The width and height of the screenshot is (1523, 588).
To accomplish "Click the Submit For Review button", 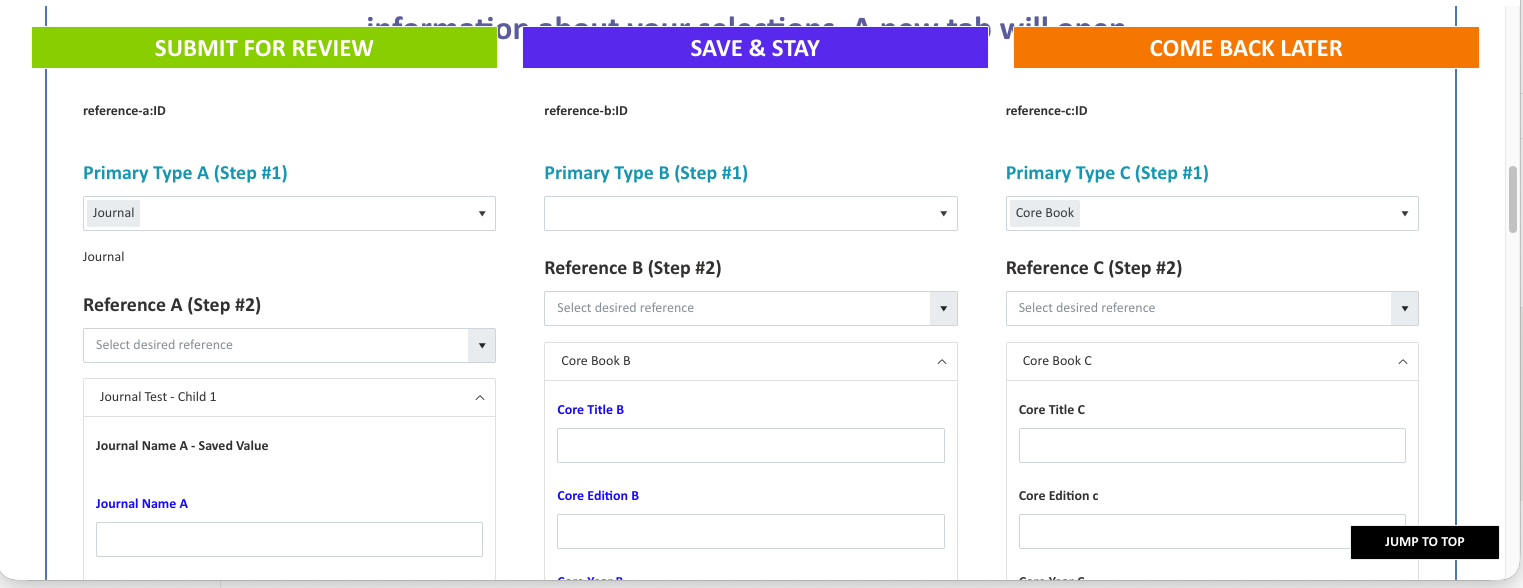I will click(264, 48).
